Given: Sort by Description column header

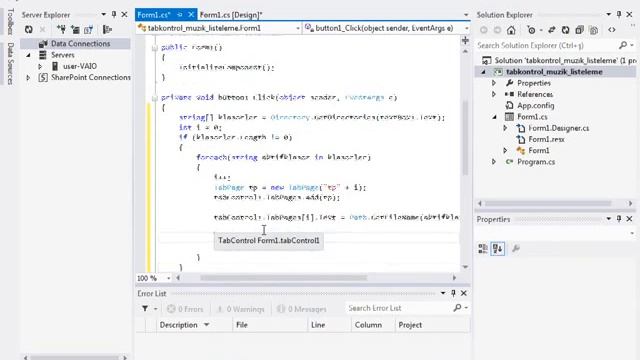Looking at the screenshot, I should (x=178, y=325).
